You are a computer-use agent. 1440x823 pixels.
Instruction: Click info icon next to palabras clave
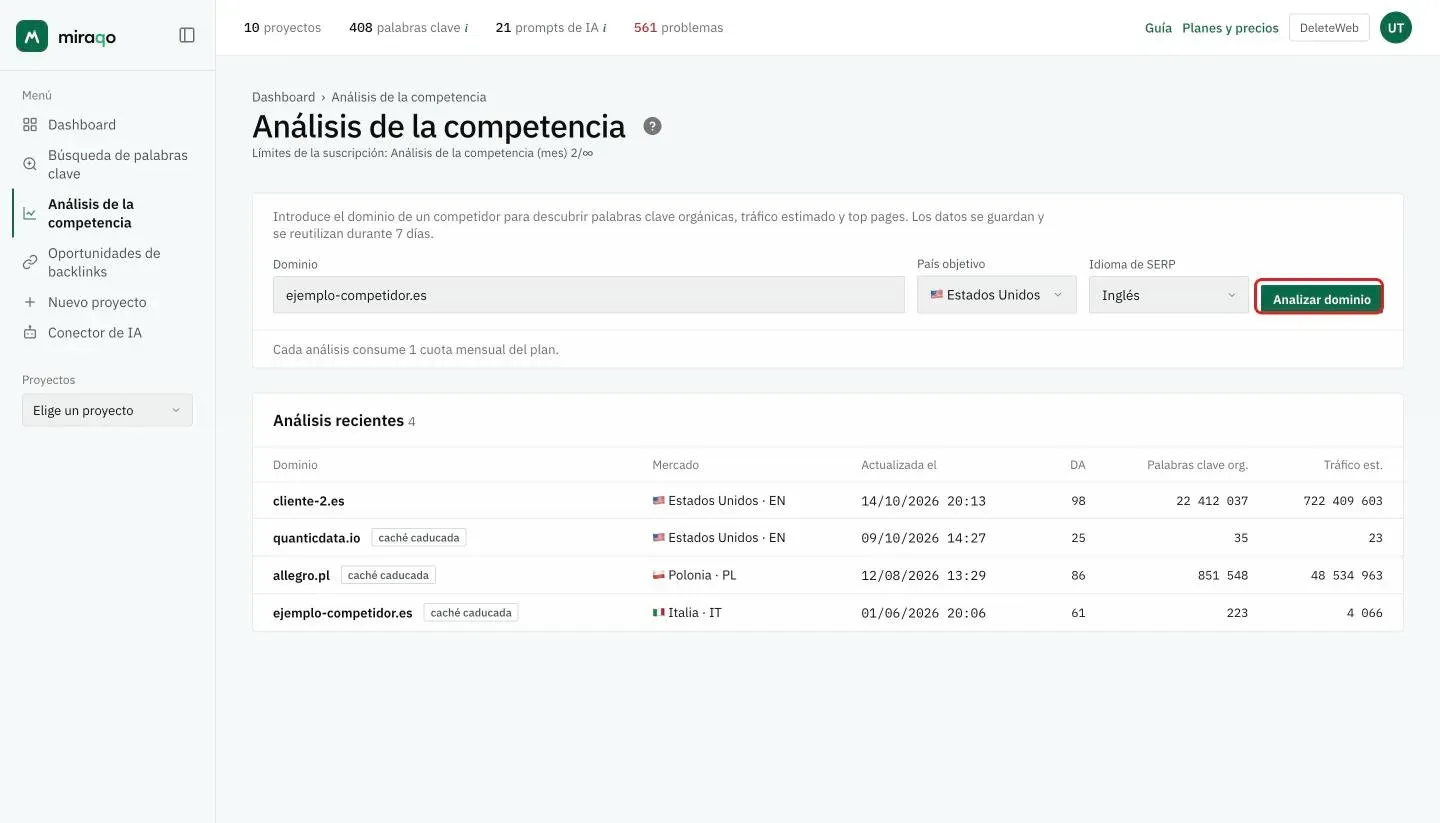pyautogui.click(x=466, y=28)
